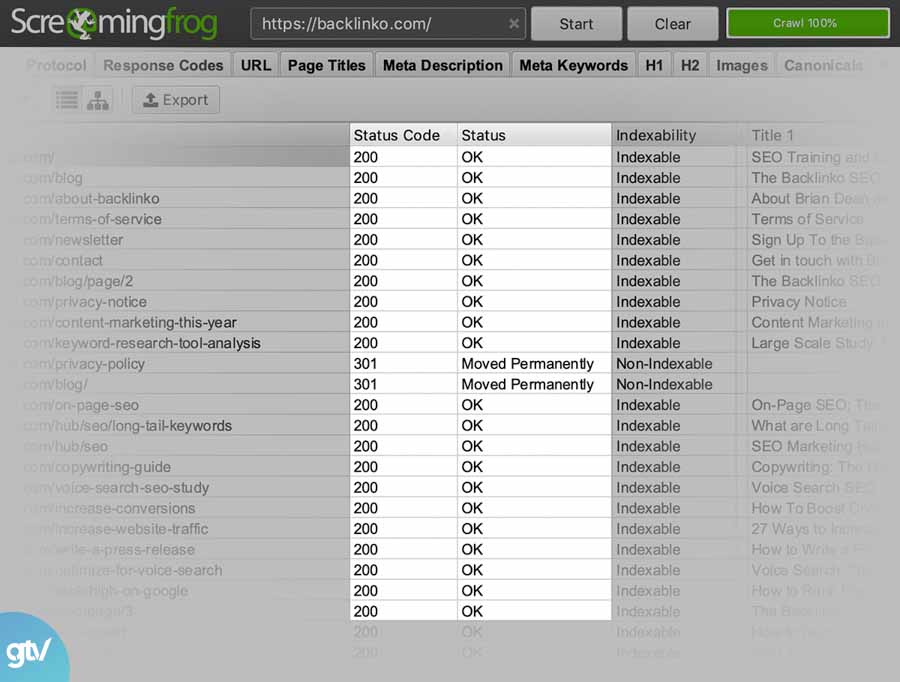Image resolution: width=900 pixels, height=682 pixels.
Task: Click the Clear button
Action: [x=672, y=23]
